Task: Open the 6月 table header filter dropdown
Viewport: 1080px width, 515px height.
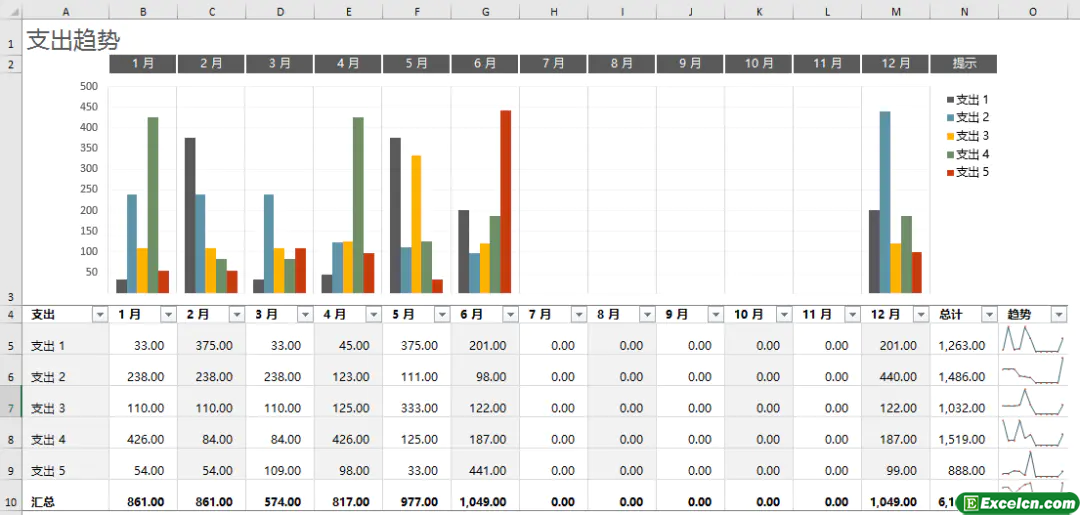Action: (x=510, y=315)
